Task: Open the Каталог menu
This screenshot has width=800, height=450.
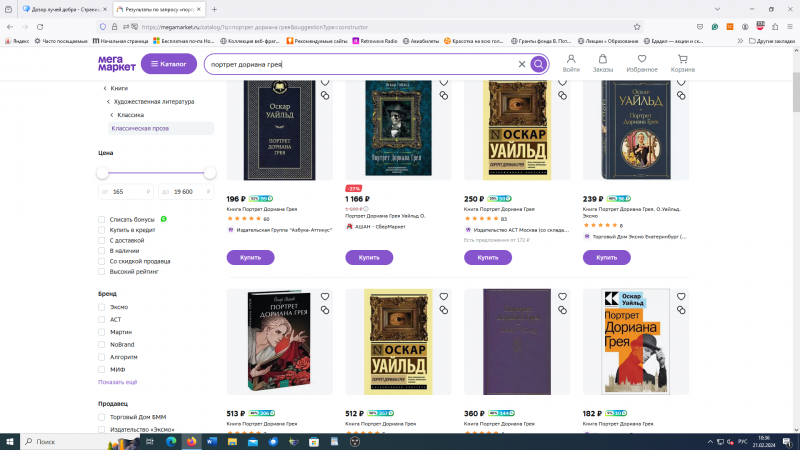Action: click(169, 64)
